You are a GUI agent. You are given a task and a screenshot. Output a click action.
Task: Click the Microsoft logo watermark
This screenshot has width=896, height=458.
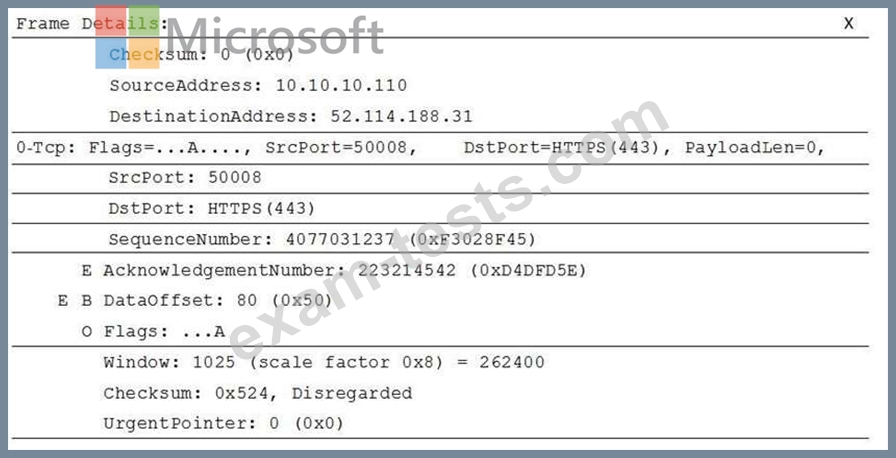tap(239, 37)
